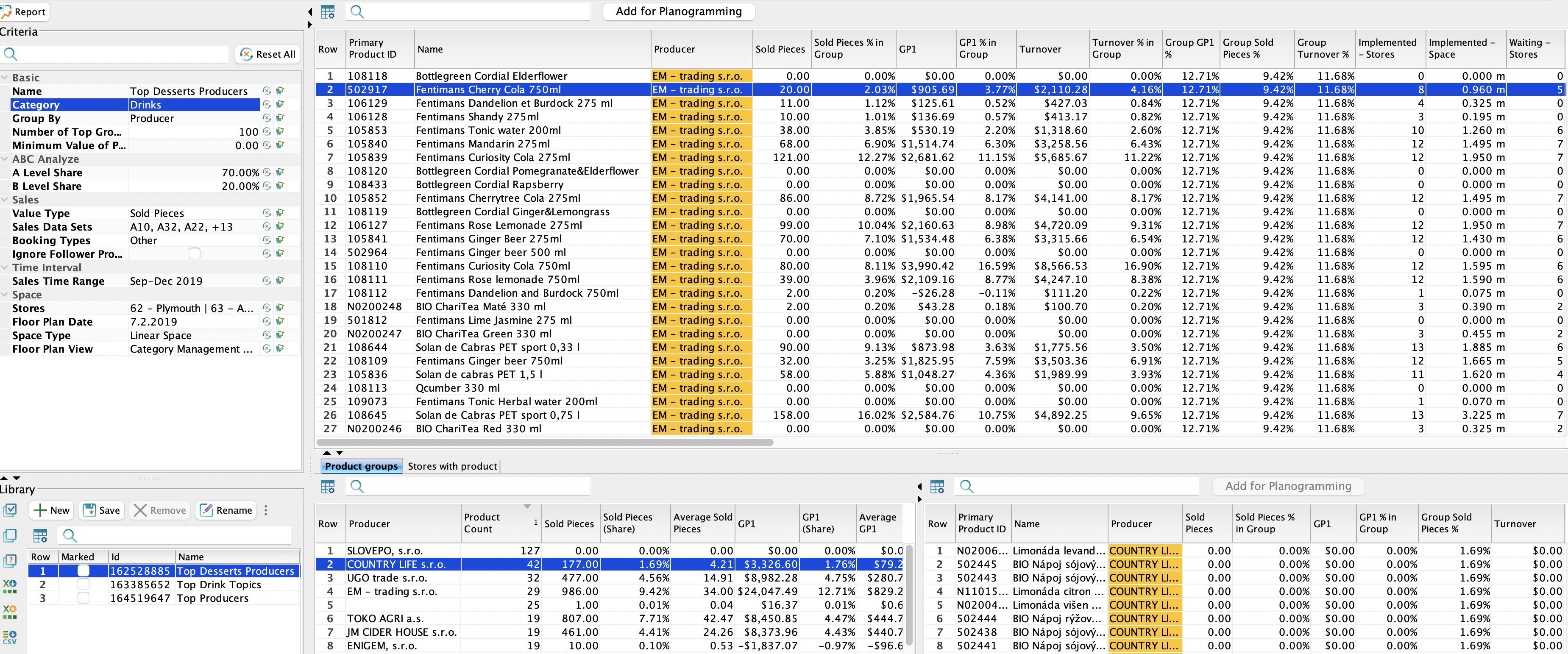The height and width of the screenshot is (654, 1568).
Task: Collapse the Basic criteria section
Action: [5, 77]
